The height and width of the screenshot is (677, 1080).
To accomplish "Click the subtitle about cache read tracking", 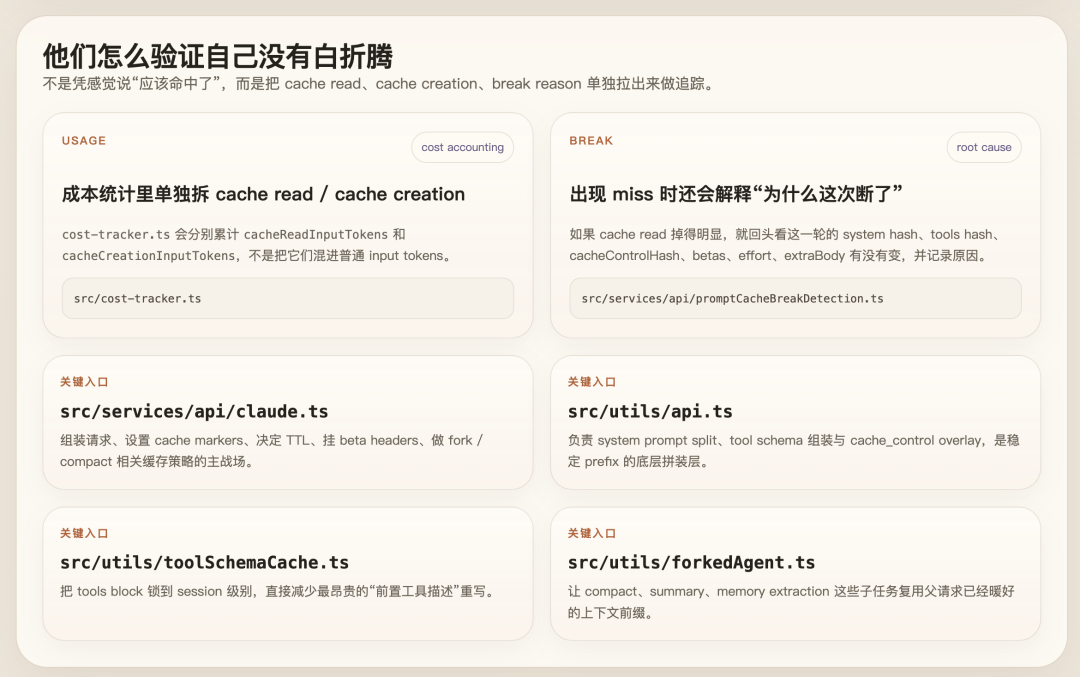I will (378, 84).
